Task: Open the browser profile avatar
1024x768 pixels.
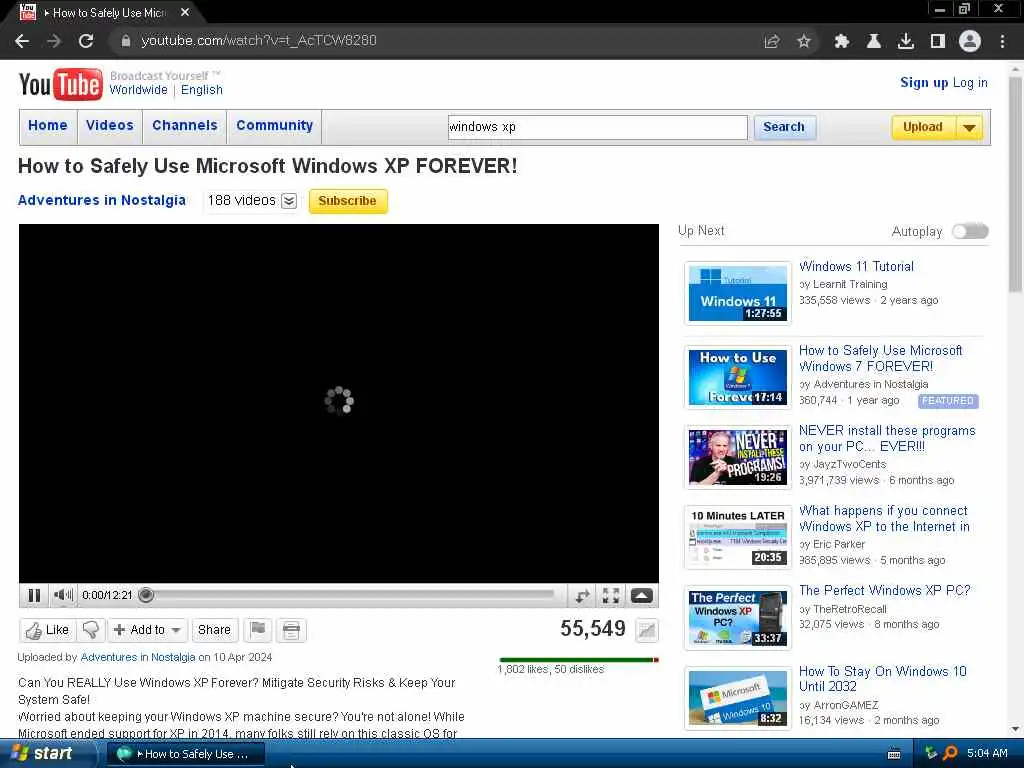Action: pyautogui.click(x=970, y=41)
